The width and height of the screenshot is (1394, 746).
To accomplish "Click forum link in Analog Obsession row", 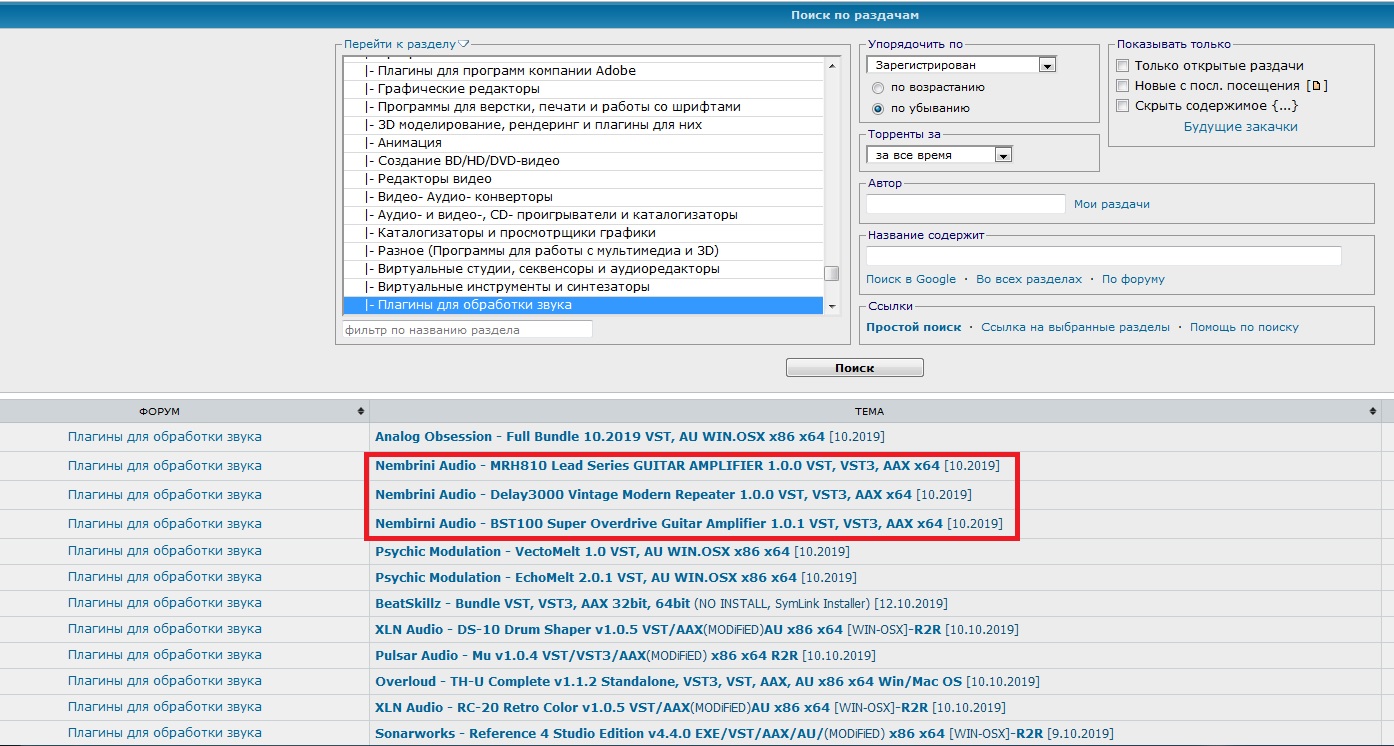I will pos(165,437).
